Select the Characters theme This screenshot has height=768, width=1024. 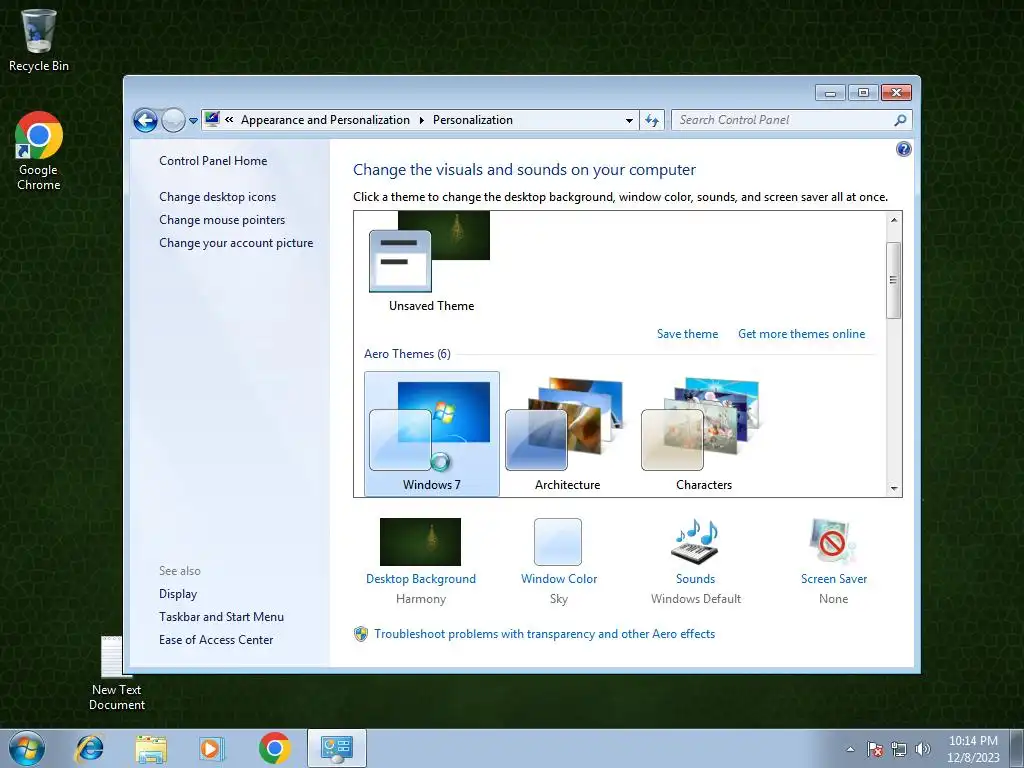[x=703, y=434]
